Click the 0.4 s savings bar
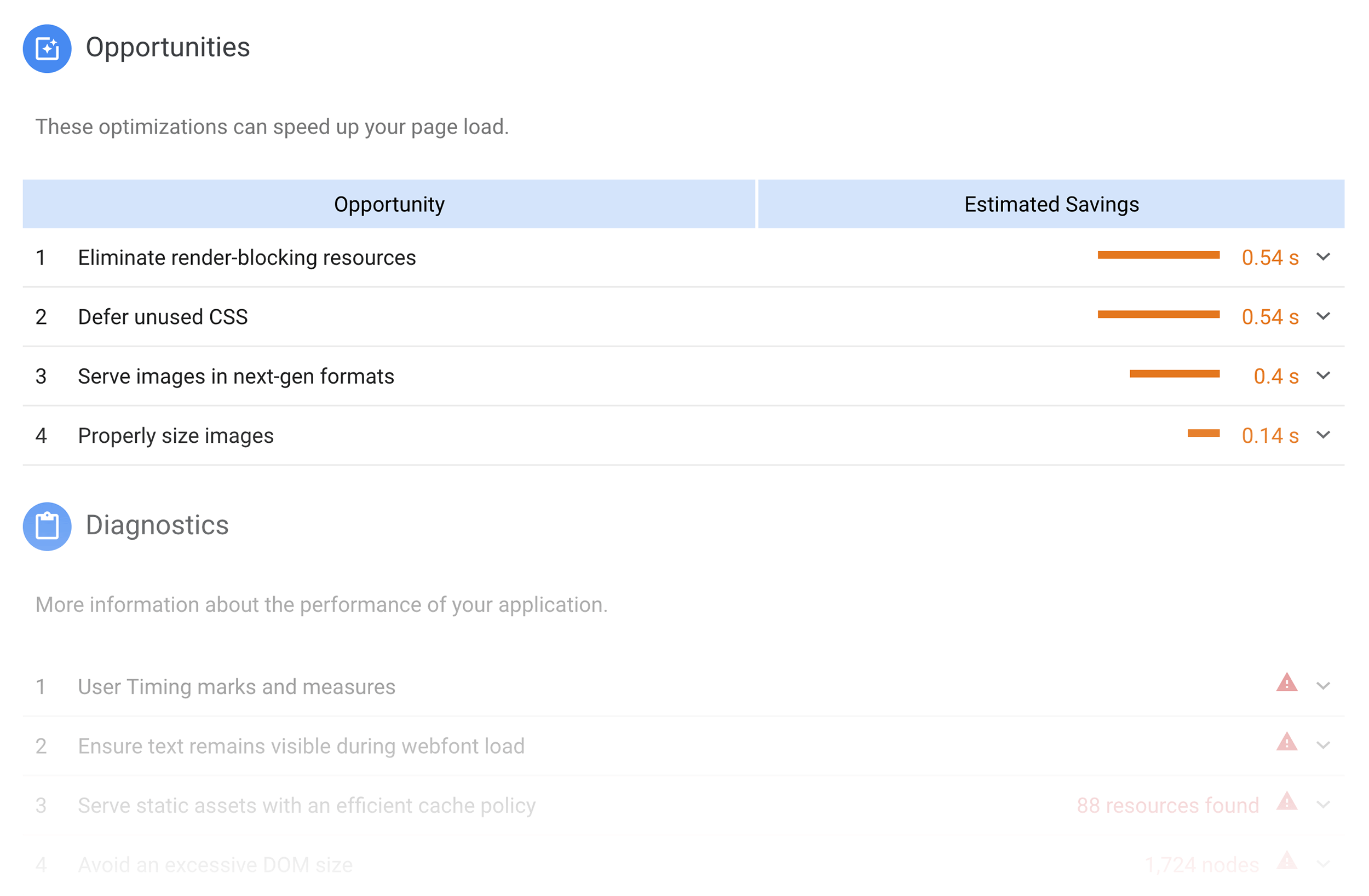 1175,374
